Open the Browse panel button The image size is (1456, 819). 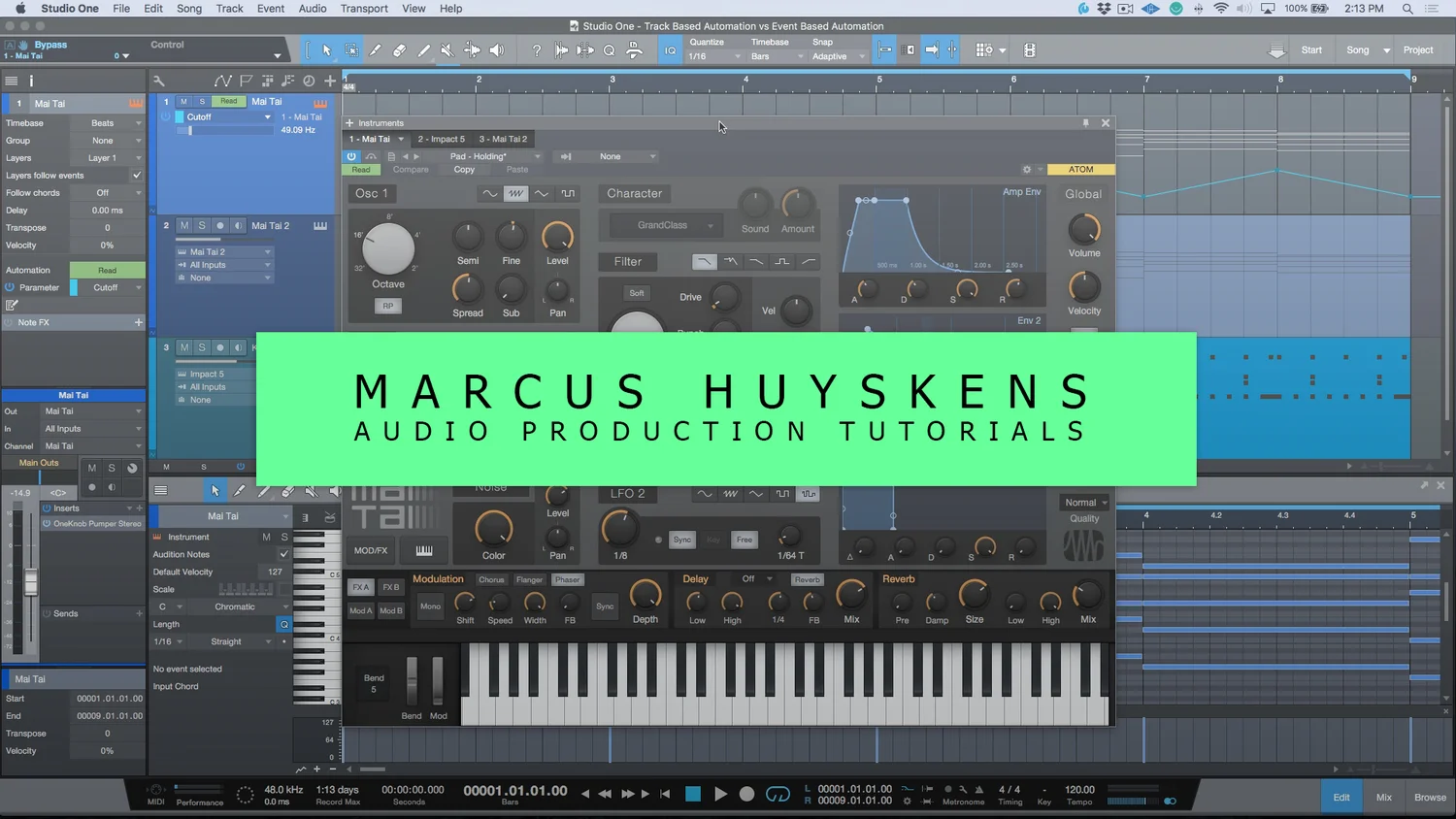point(1430,798)
